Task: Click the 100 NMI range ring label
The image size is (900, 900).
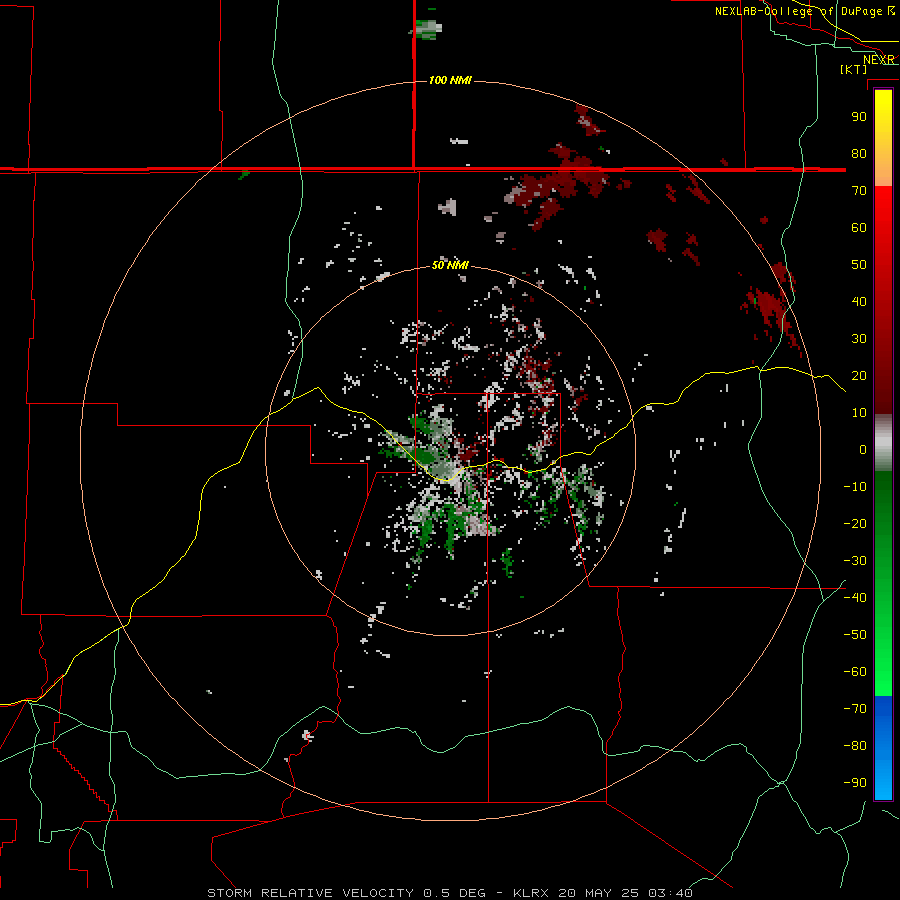Action: [x=450, y=80]
